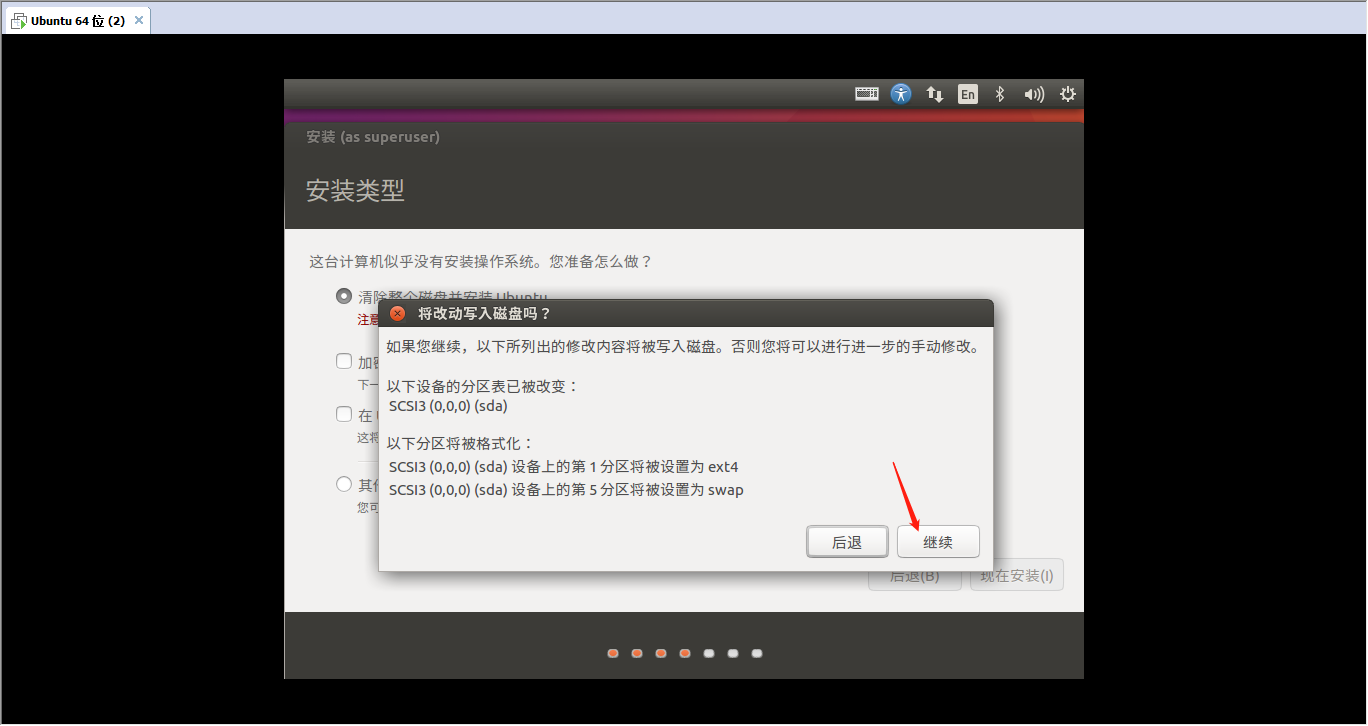Click the 后退 button in the dialog

847,542
